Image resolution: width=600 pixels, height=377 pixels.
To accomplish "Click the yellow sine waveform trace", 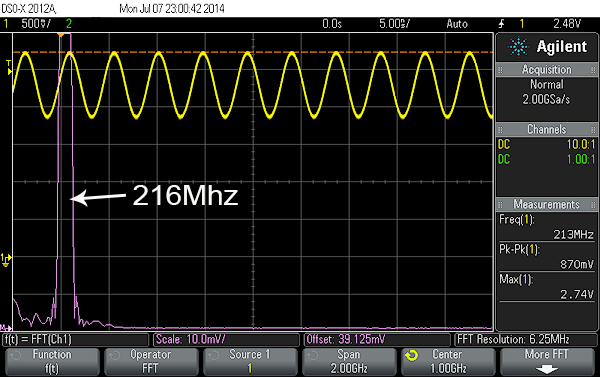I will coord(253,85).
